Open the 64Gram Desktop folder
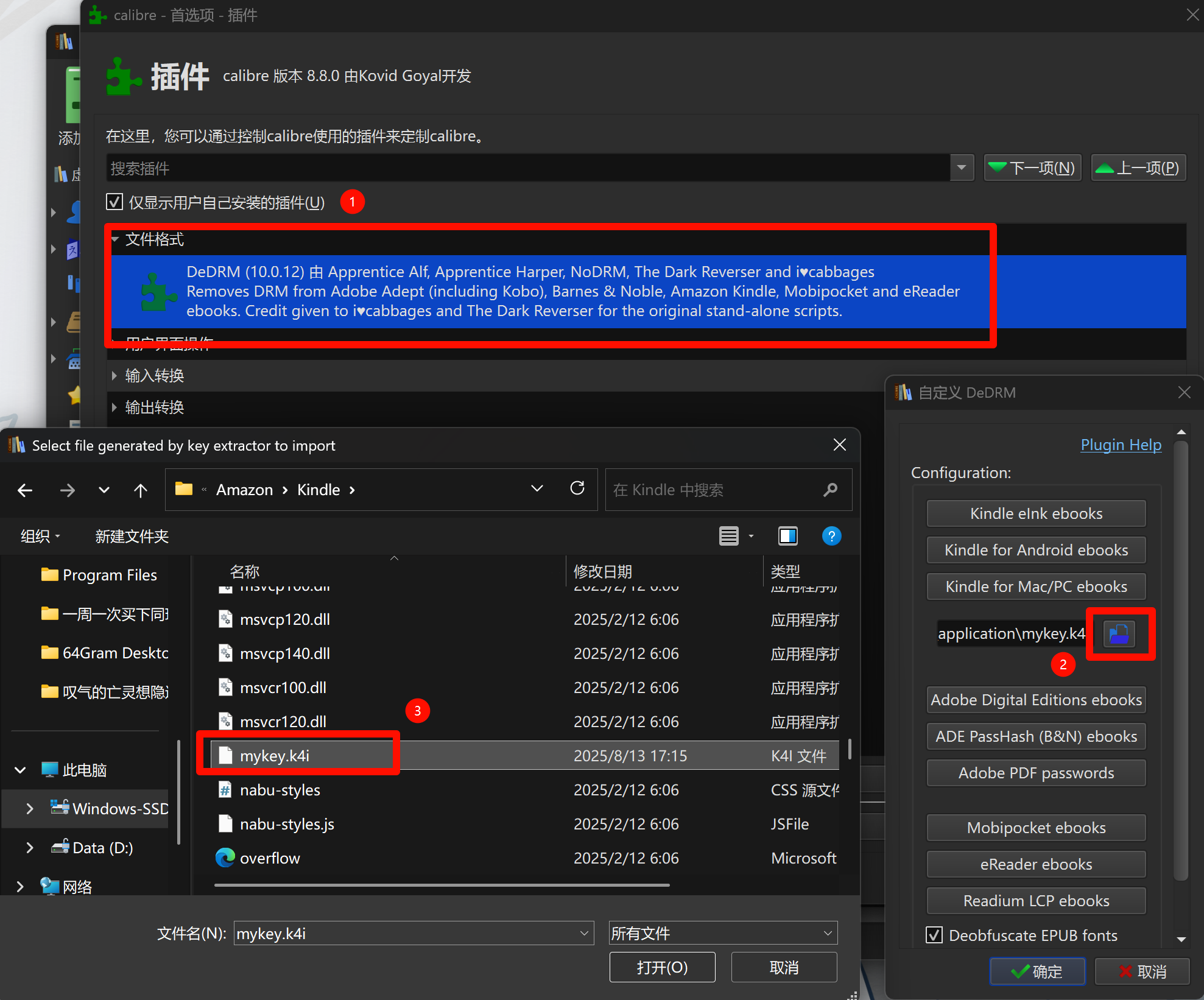 [x=105, y=653]
